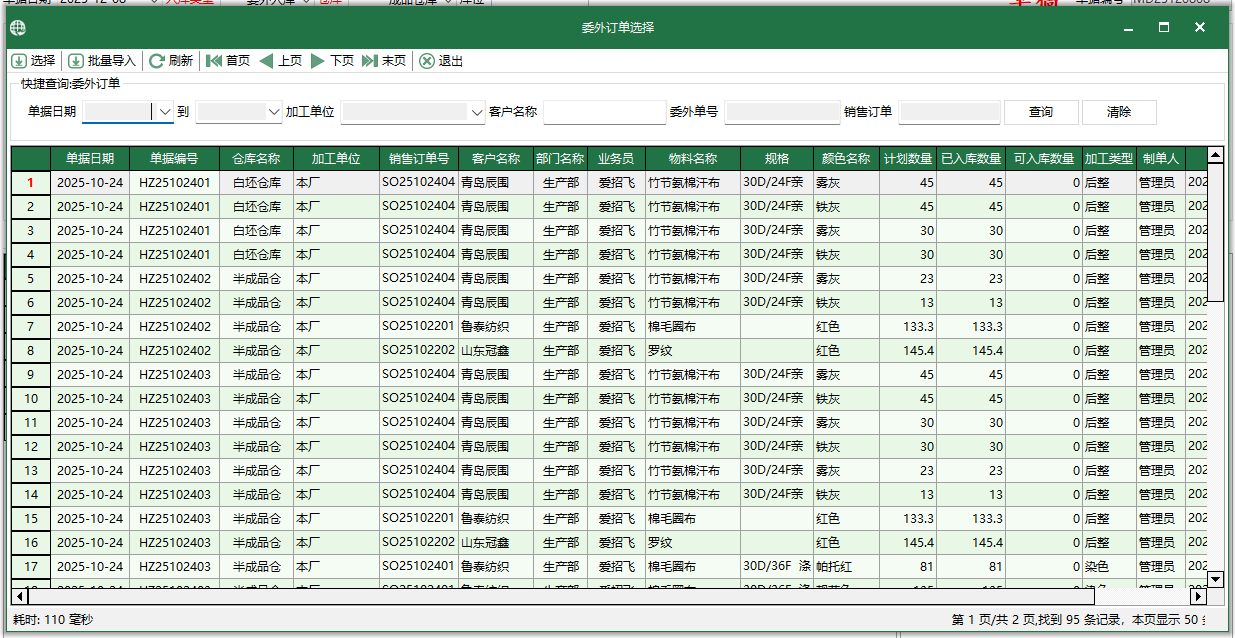Click the scrollbar down arrow on right
The width and height of the screenshot is (1235, 638).
click(x=1214, y=579)
